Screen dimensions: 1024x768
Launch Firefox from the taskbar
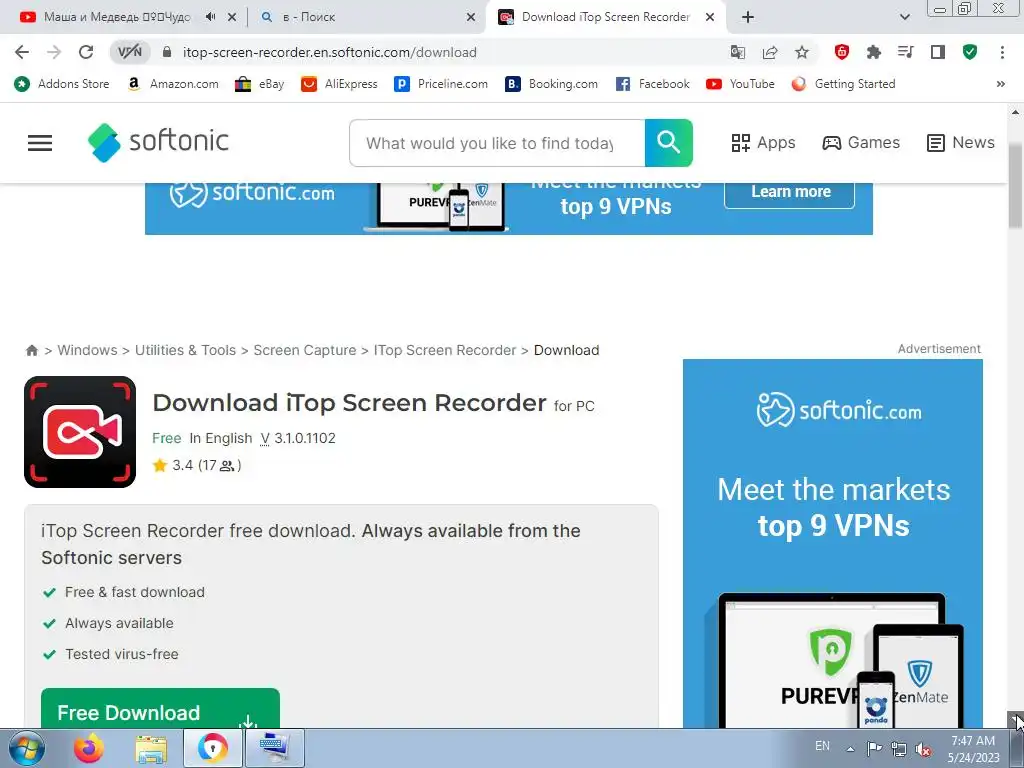click(89, 748)
